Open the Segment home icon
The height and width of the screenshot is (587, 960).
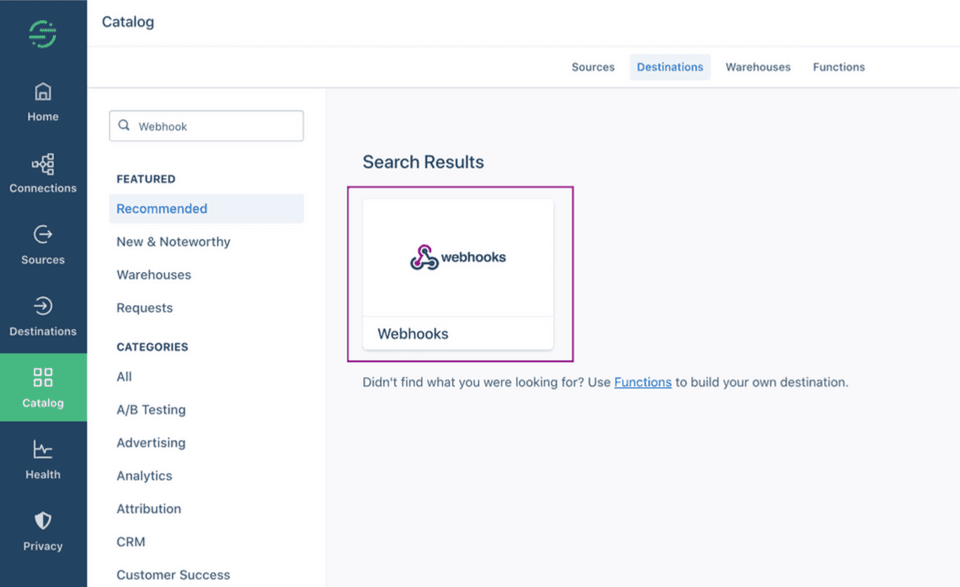tap(42, 91)
